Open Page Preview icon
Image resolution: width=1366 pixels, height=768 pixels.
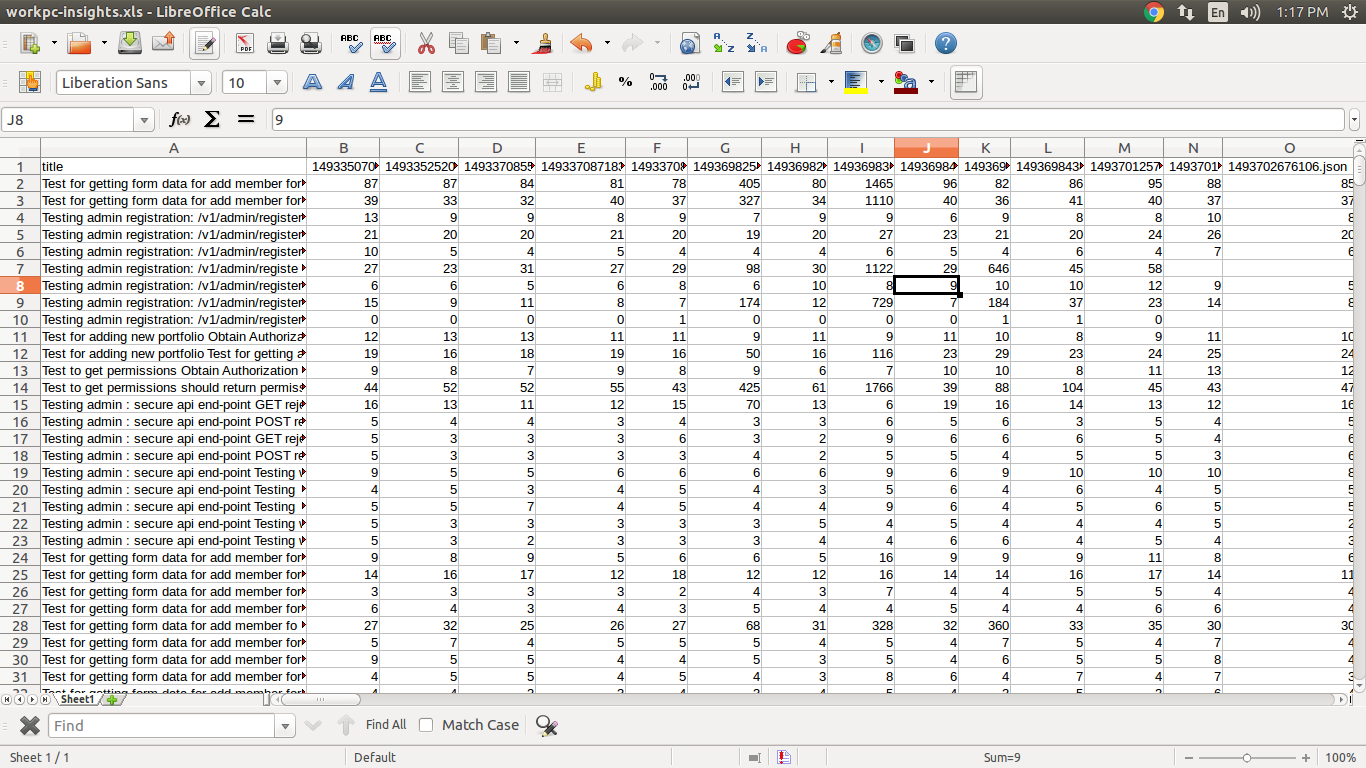(311, 43)
